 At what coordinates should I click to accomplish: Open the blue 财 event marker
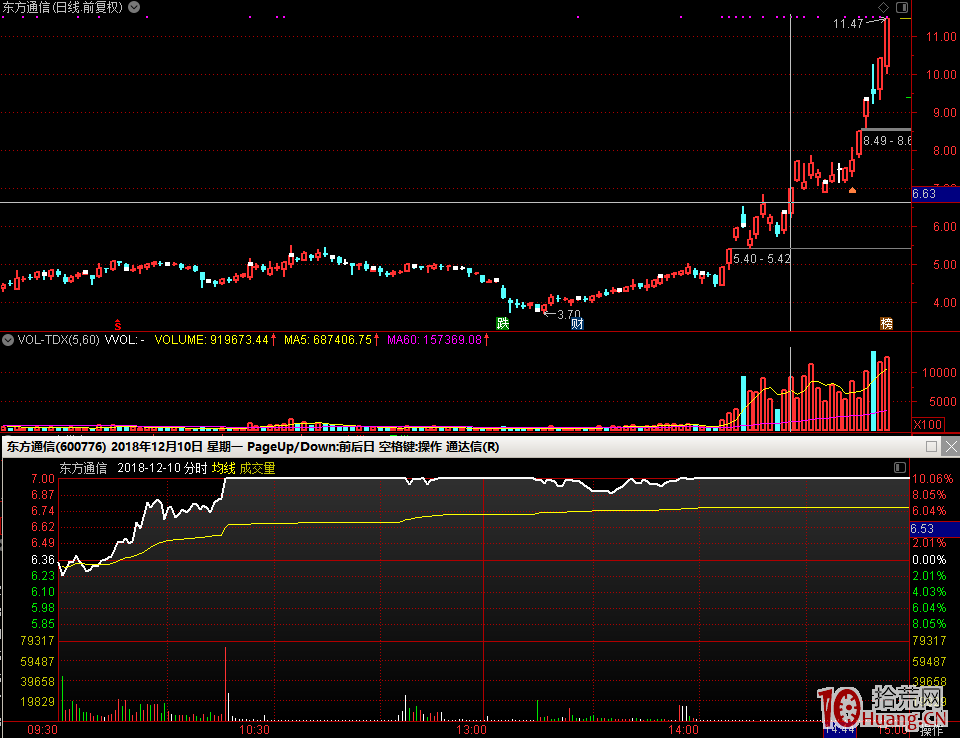coord(577,323)
